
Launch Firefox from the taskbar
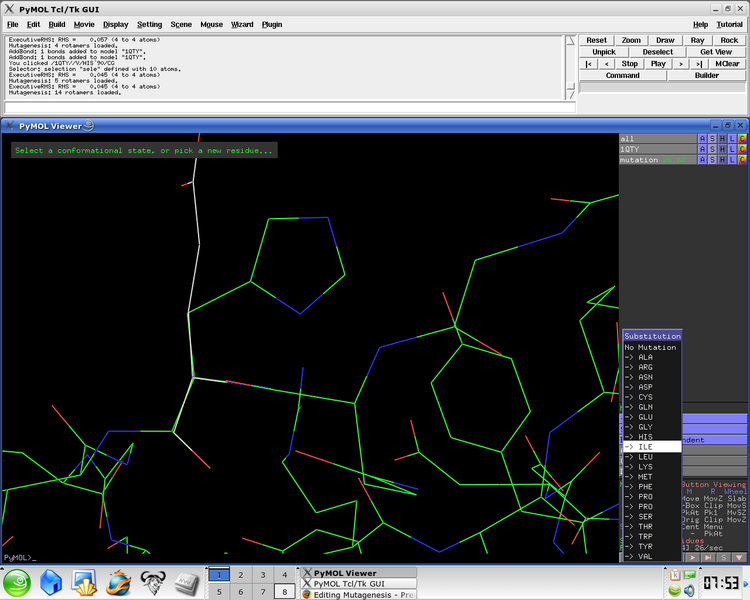[118, 582]
